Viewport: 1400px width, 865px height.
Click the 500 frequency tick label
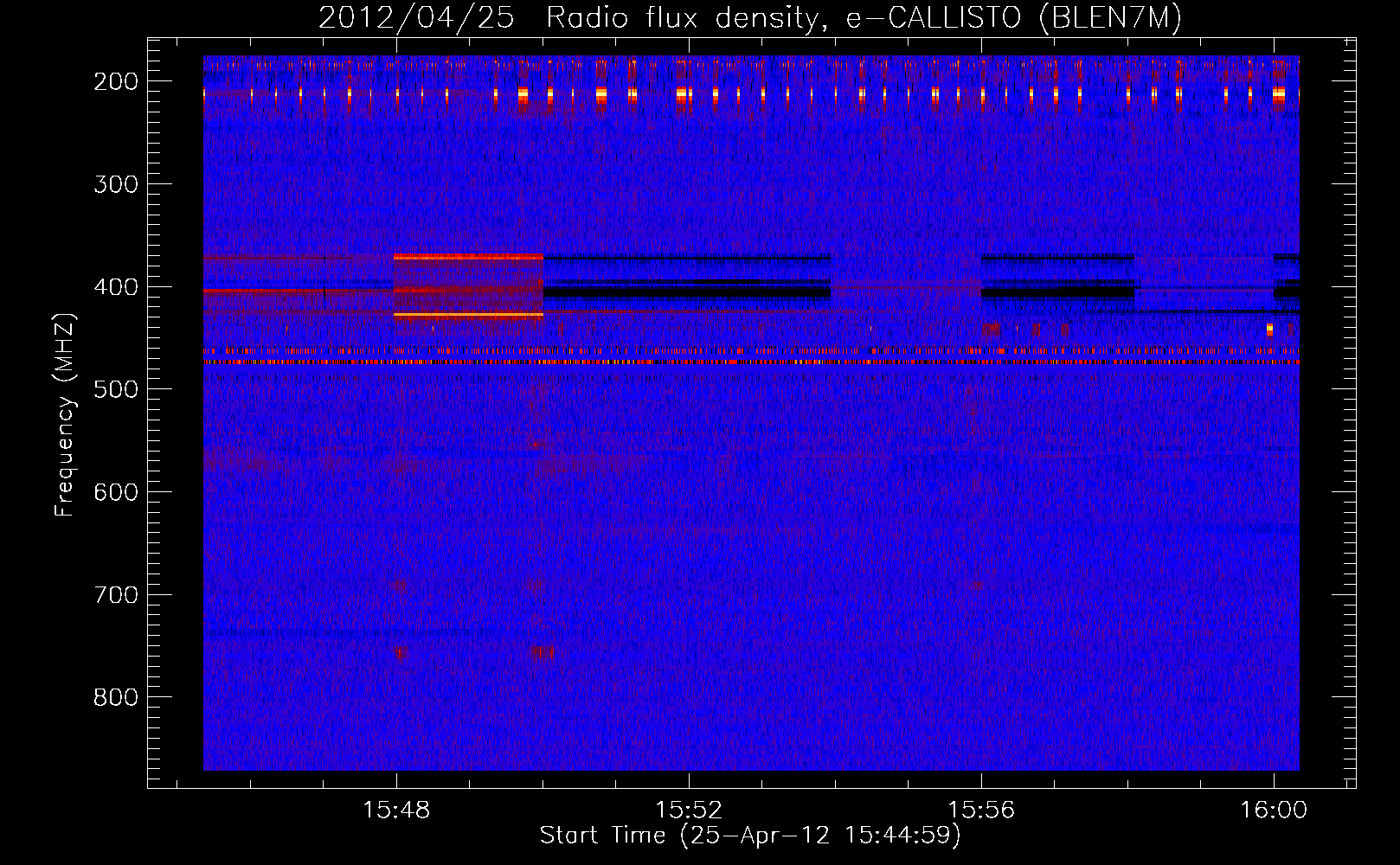click(x=116, y=389)
